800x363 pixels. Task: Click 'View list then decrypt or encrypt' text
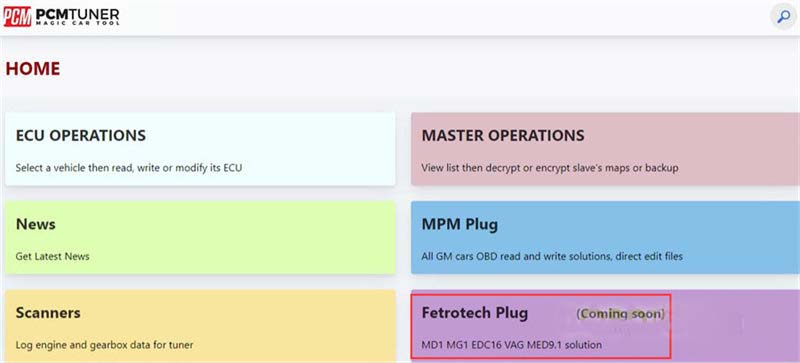click(550, 167)
